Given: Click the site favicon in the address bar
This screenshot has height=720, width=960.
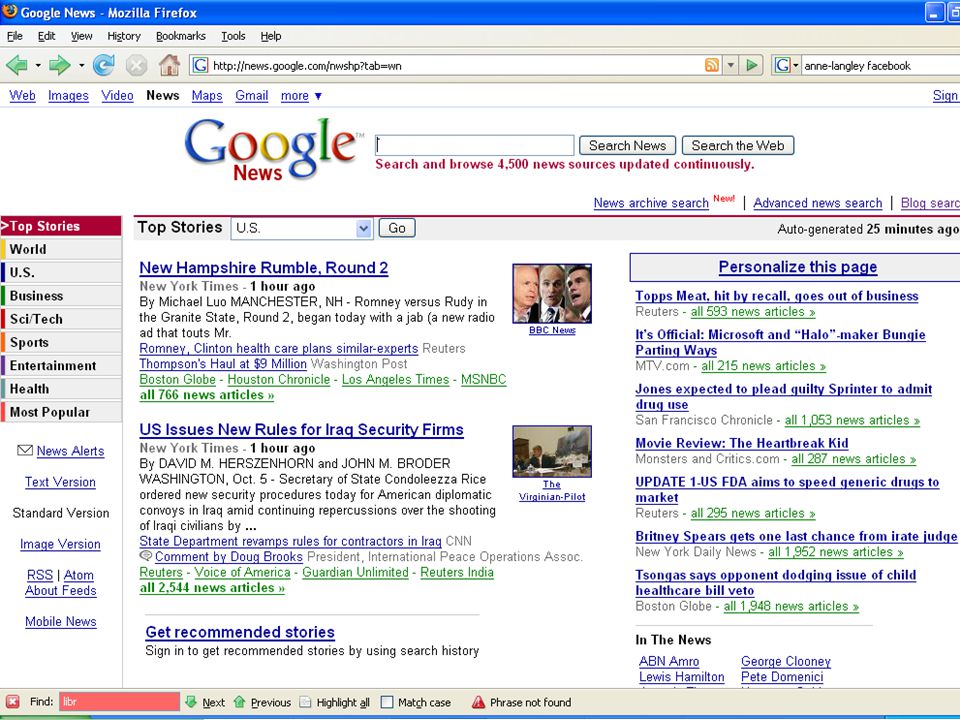Looking at the screenshot, I should tap(200, 65).
